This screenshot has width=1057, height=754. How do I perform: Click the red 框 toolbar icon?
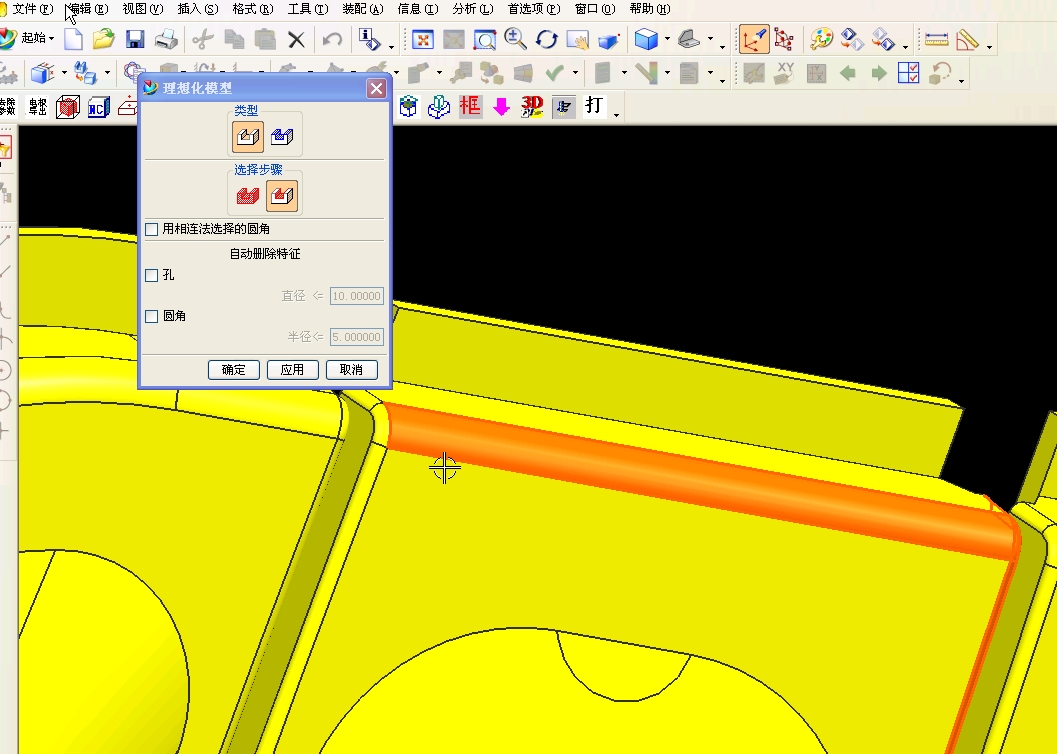click(x=470, y=106)
